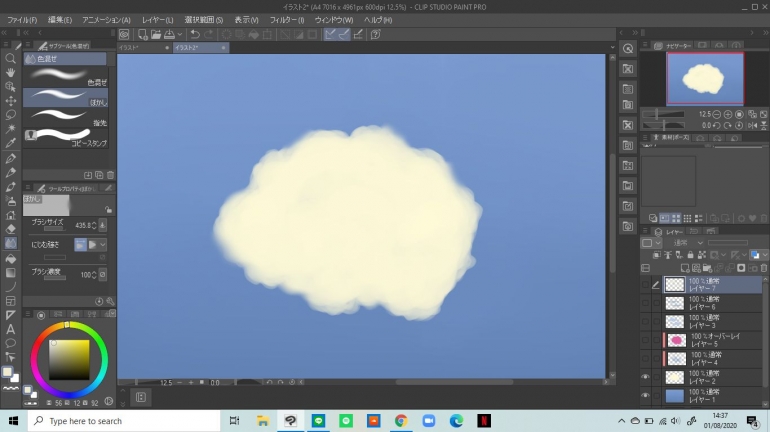
Task: Select the Auto select magic wand tool
Action: tap(10, 129)
